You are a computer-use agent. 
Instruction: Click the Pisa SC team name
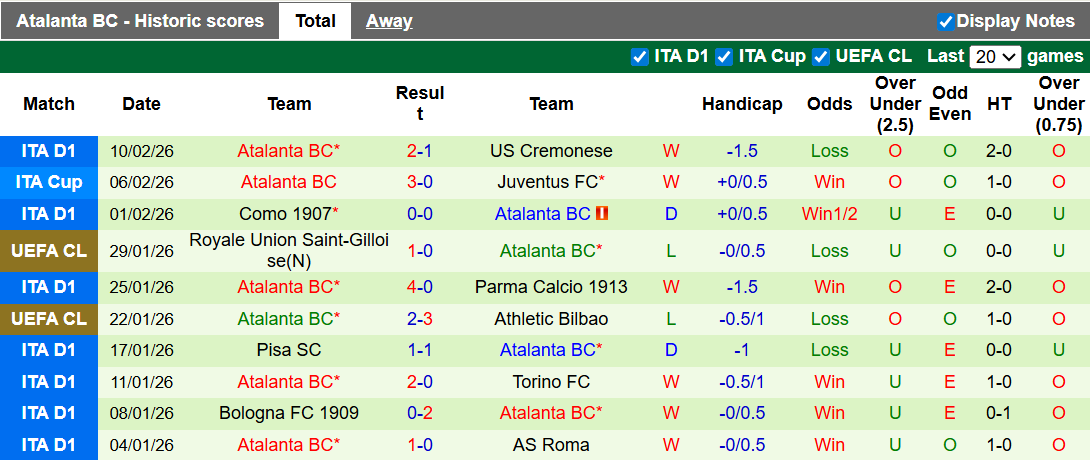coord(289,350)
